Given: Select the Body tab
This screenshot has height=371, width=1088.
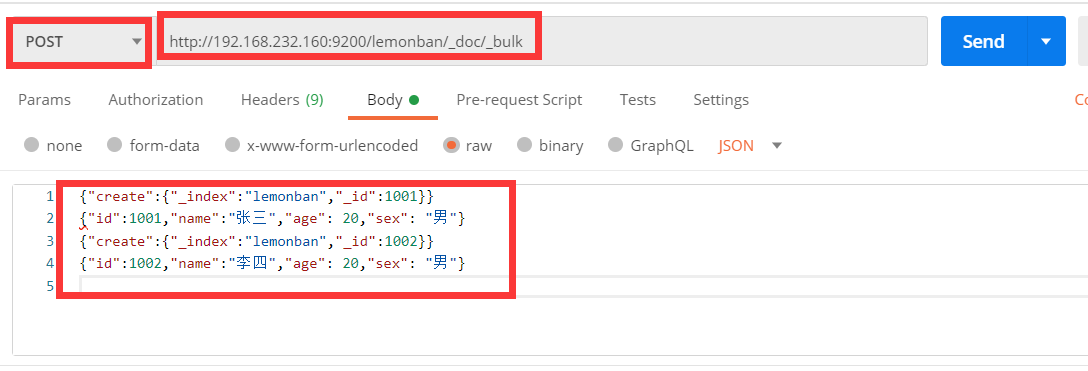Looking at the screenshot, I should pyautogui.click(x=393, y=100).
